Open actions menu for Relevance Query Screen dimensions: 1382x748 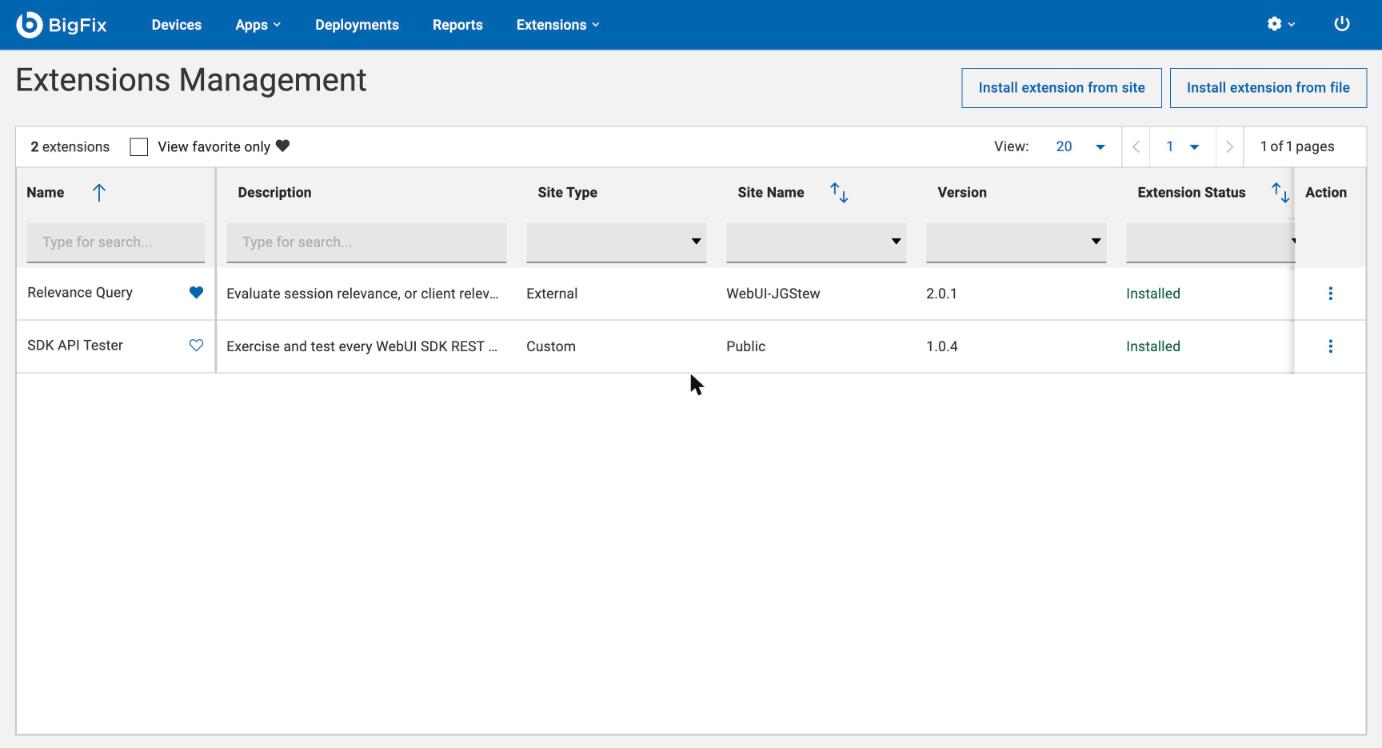(x=1330, y=294)
